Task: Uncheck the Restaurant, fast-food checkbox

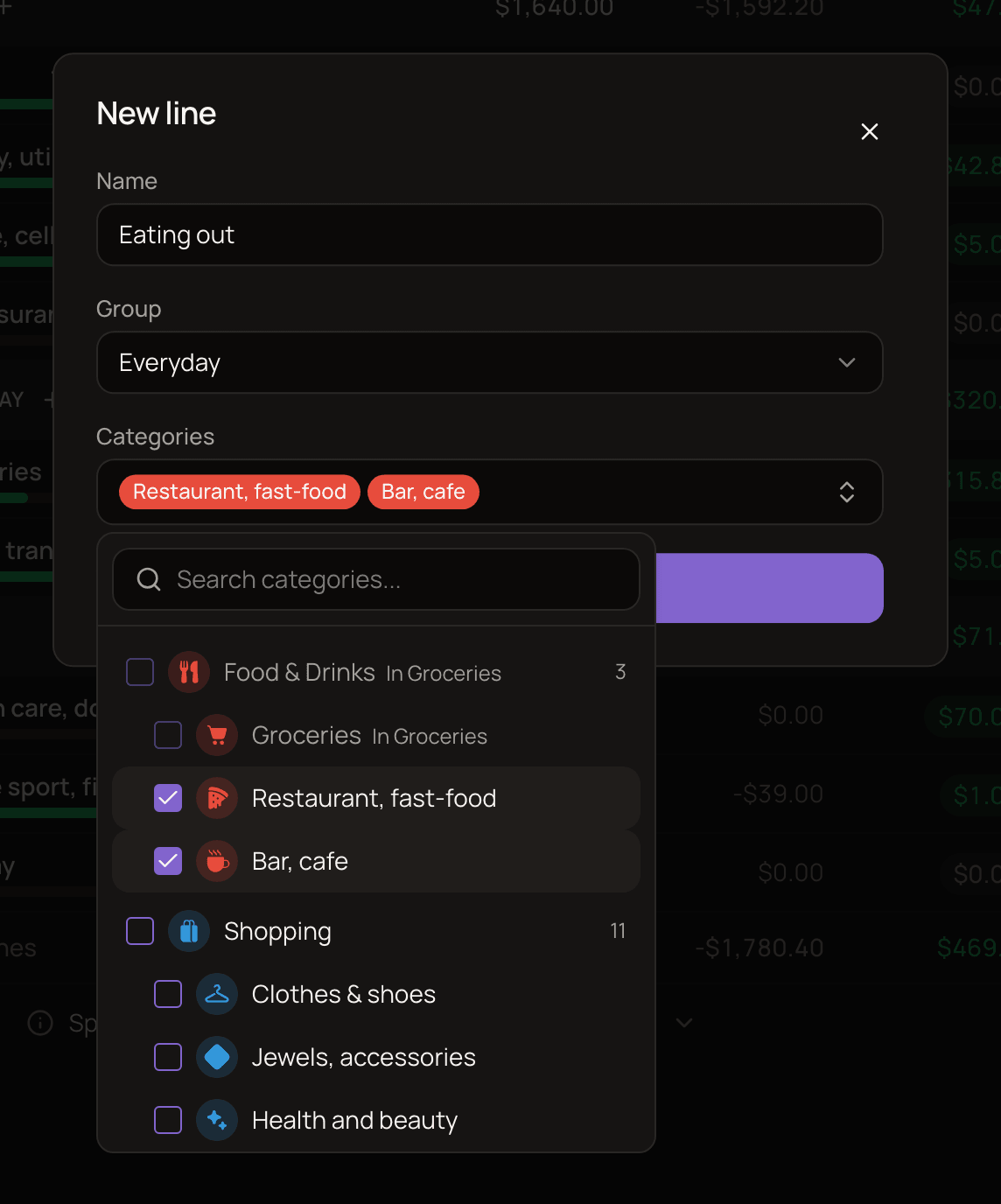Action: (x=168, y=798)
